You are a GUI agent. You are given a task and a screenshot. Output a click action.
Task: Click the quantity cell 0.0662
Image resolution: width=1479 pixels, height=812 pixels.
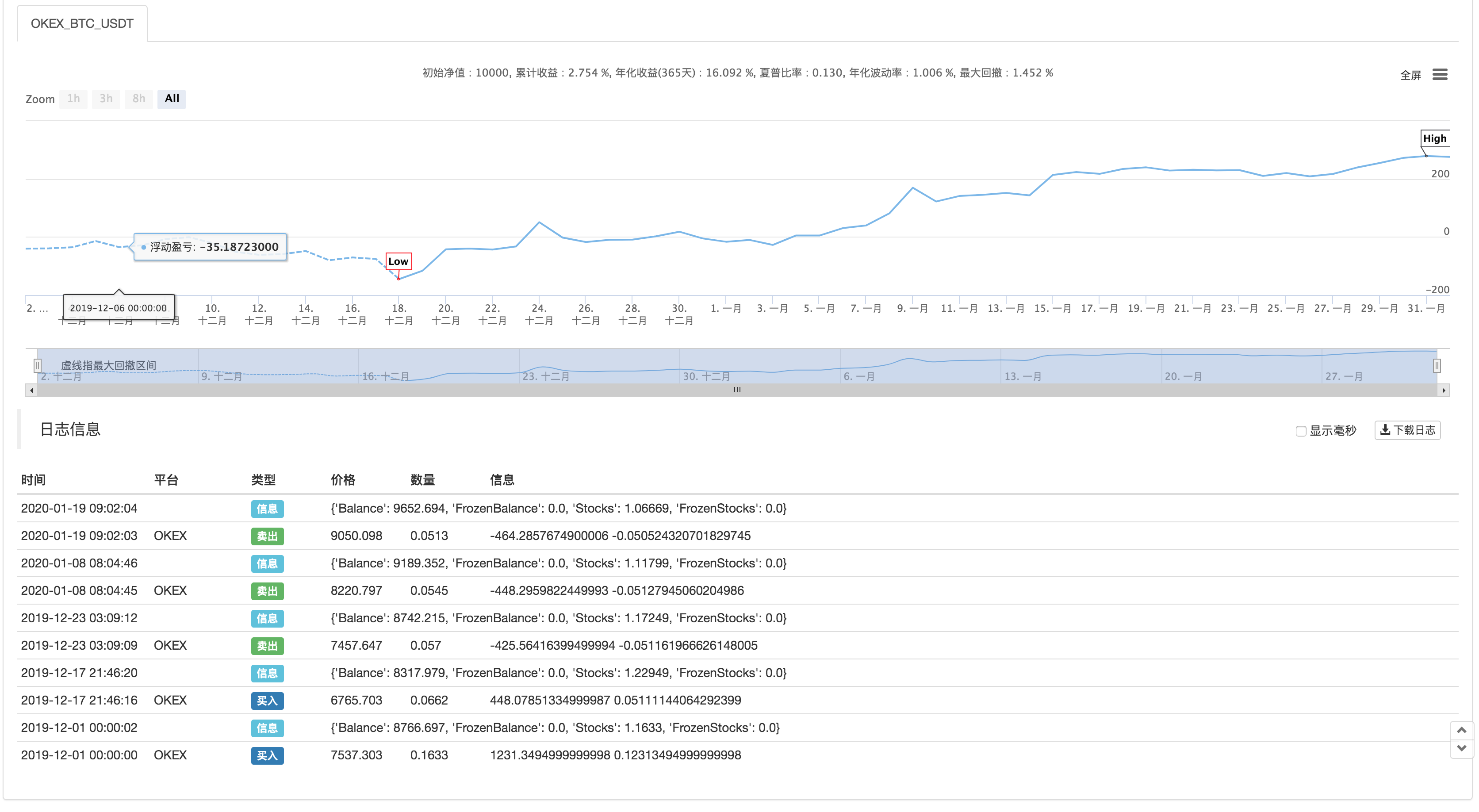coord(429,701)
